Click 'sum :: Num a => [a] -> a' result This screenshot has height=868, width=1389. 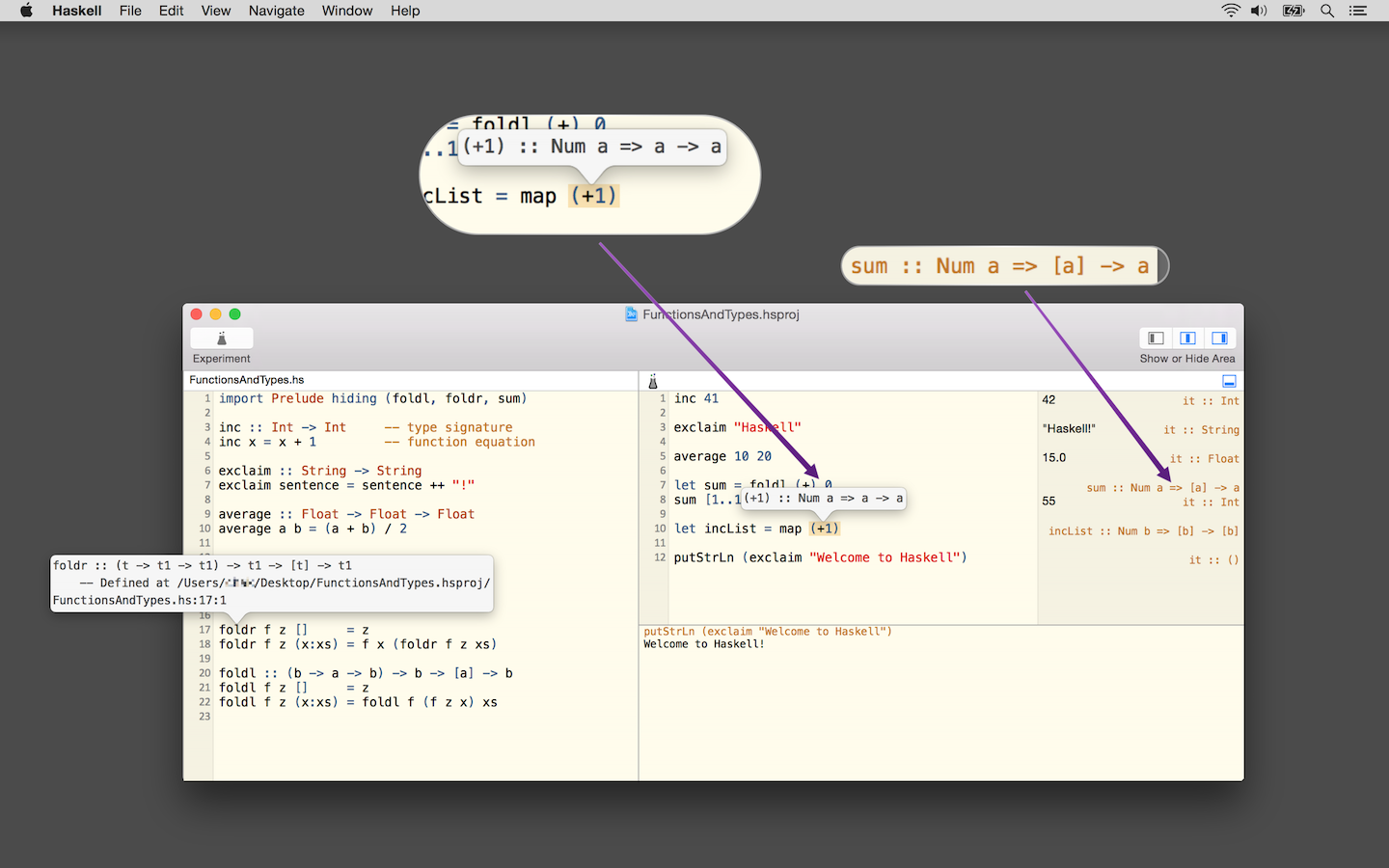[x=1162, y=488]
